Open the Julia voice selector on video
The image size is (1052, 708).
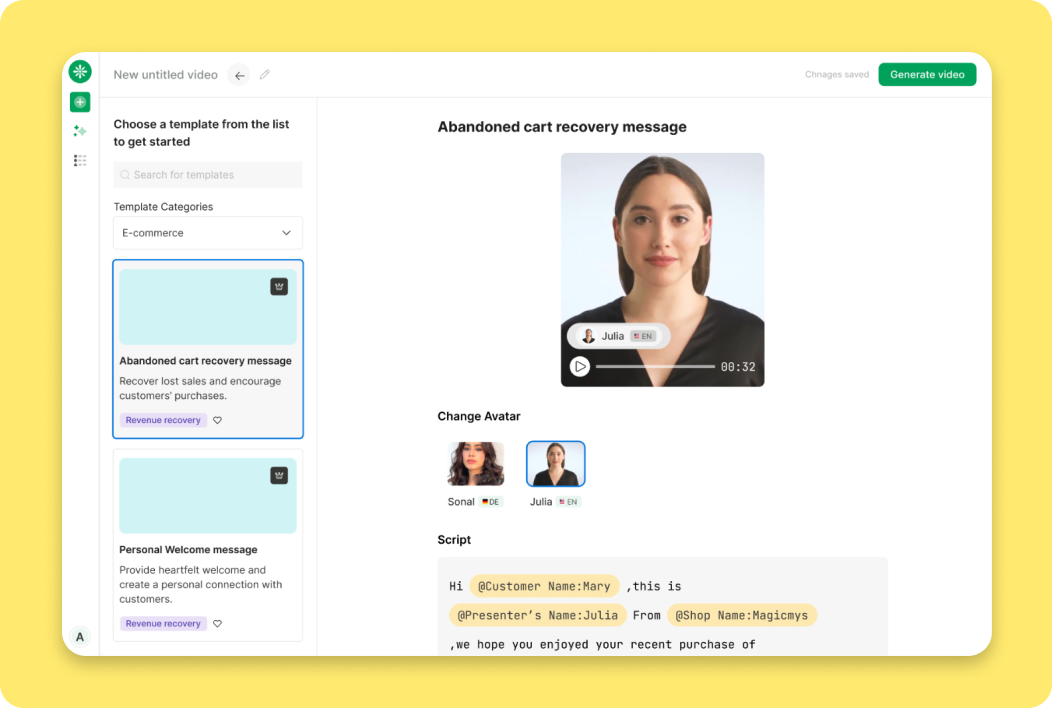(618, 336)
